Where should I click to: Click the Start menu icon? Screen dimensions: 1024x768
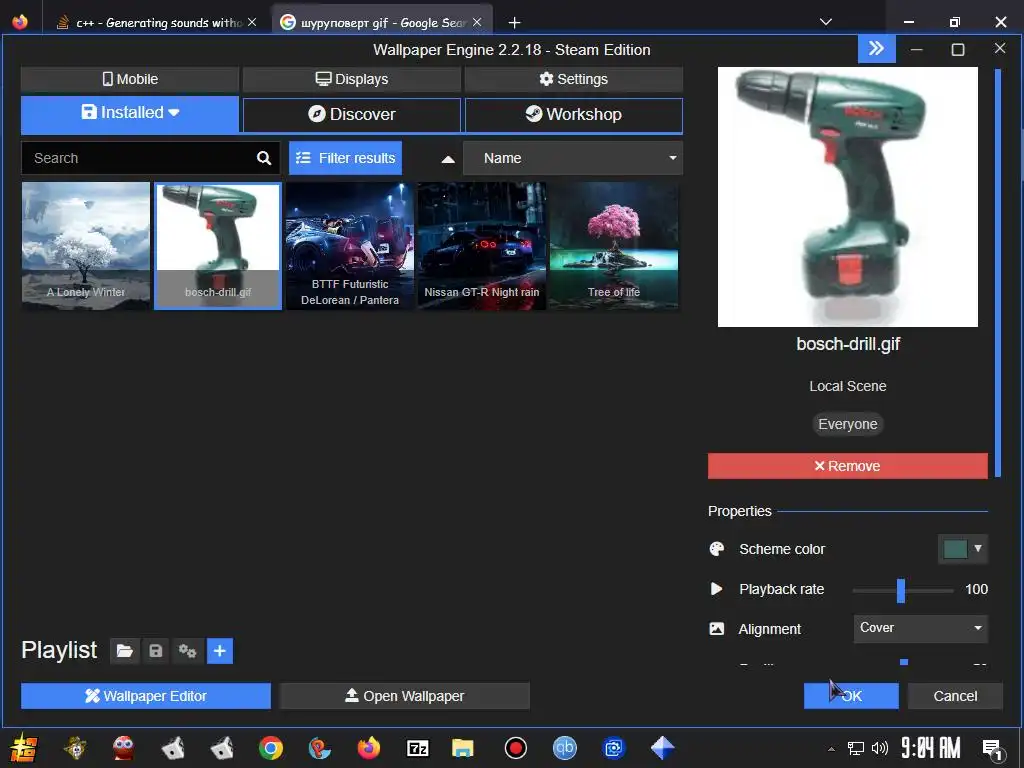(x=24, y=748)
